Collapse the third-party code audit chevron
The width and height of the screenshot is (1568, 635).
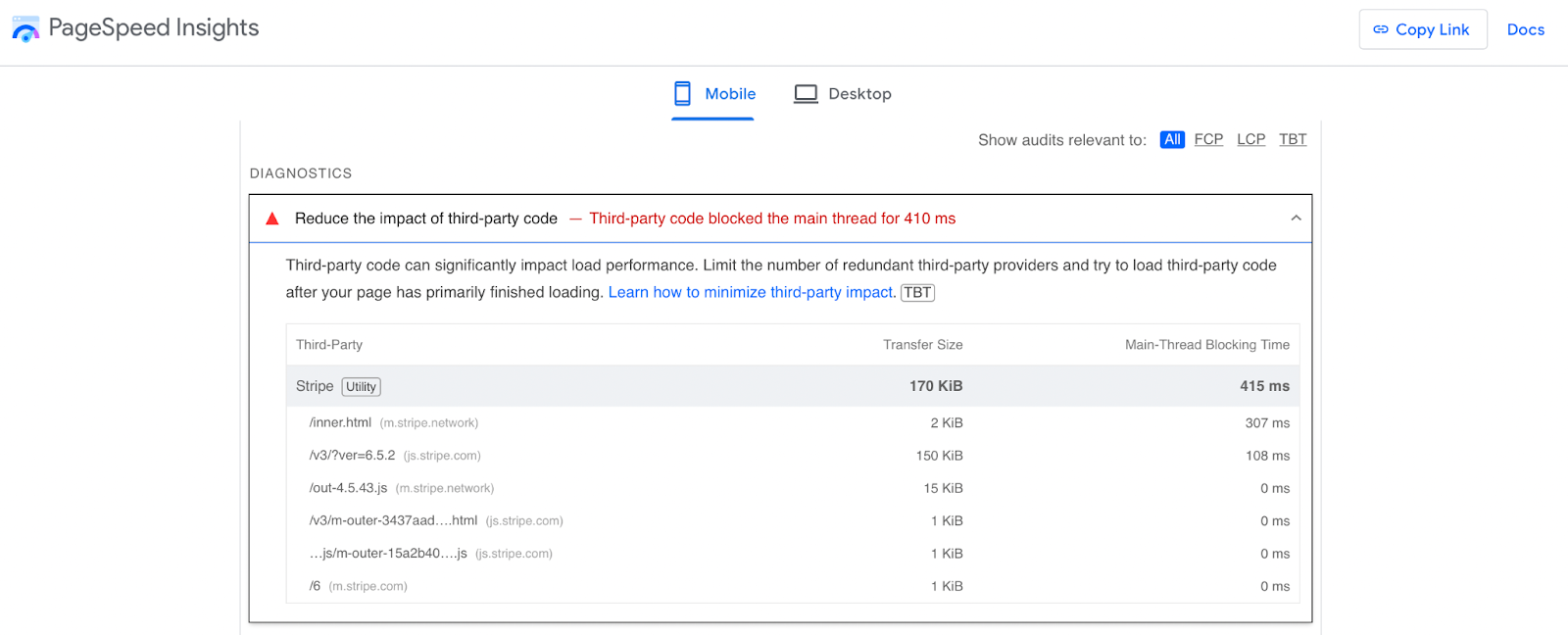click(1296, 219)
